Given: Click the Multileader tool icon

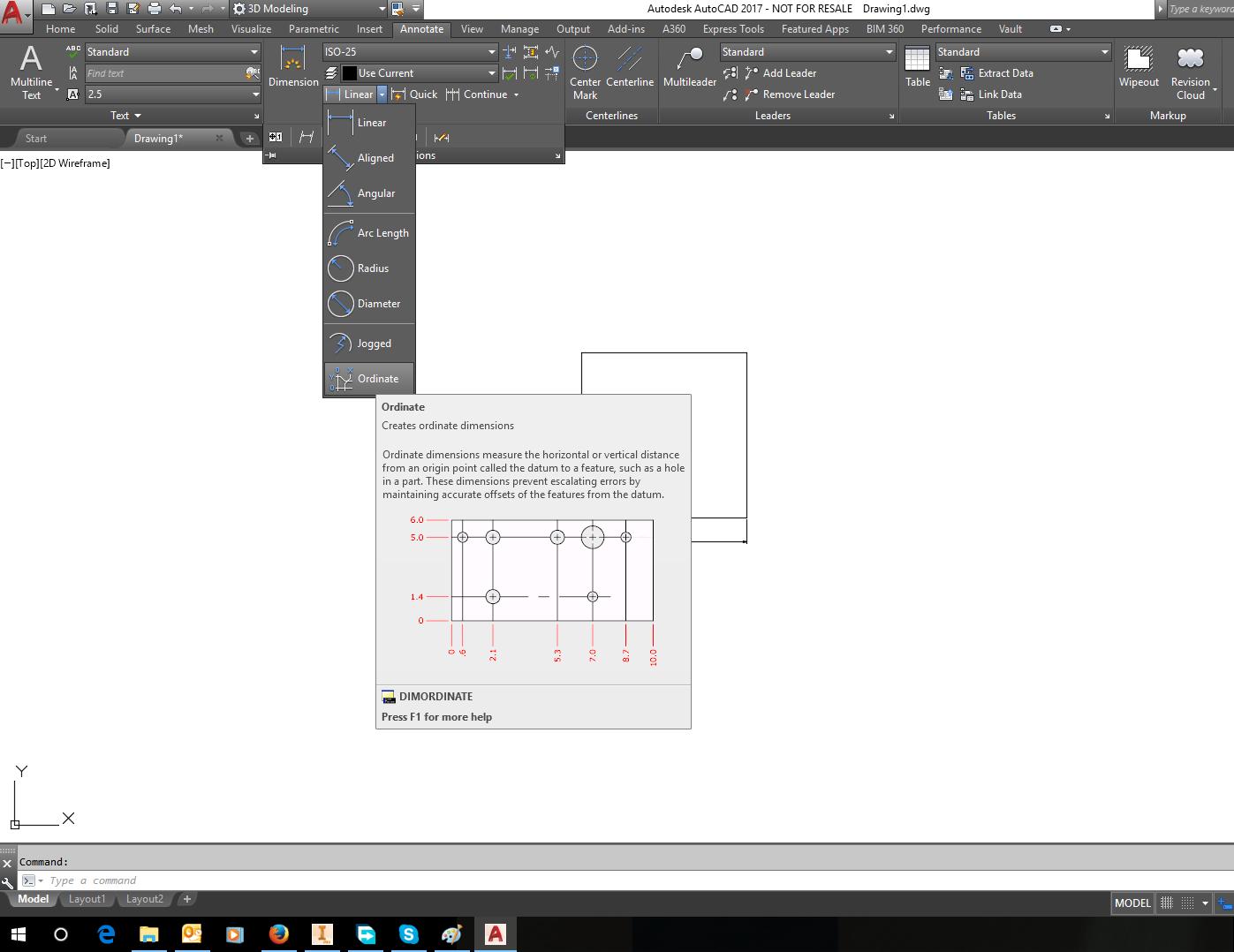Looking at the screenshot, I should click(689, 67).
